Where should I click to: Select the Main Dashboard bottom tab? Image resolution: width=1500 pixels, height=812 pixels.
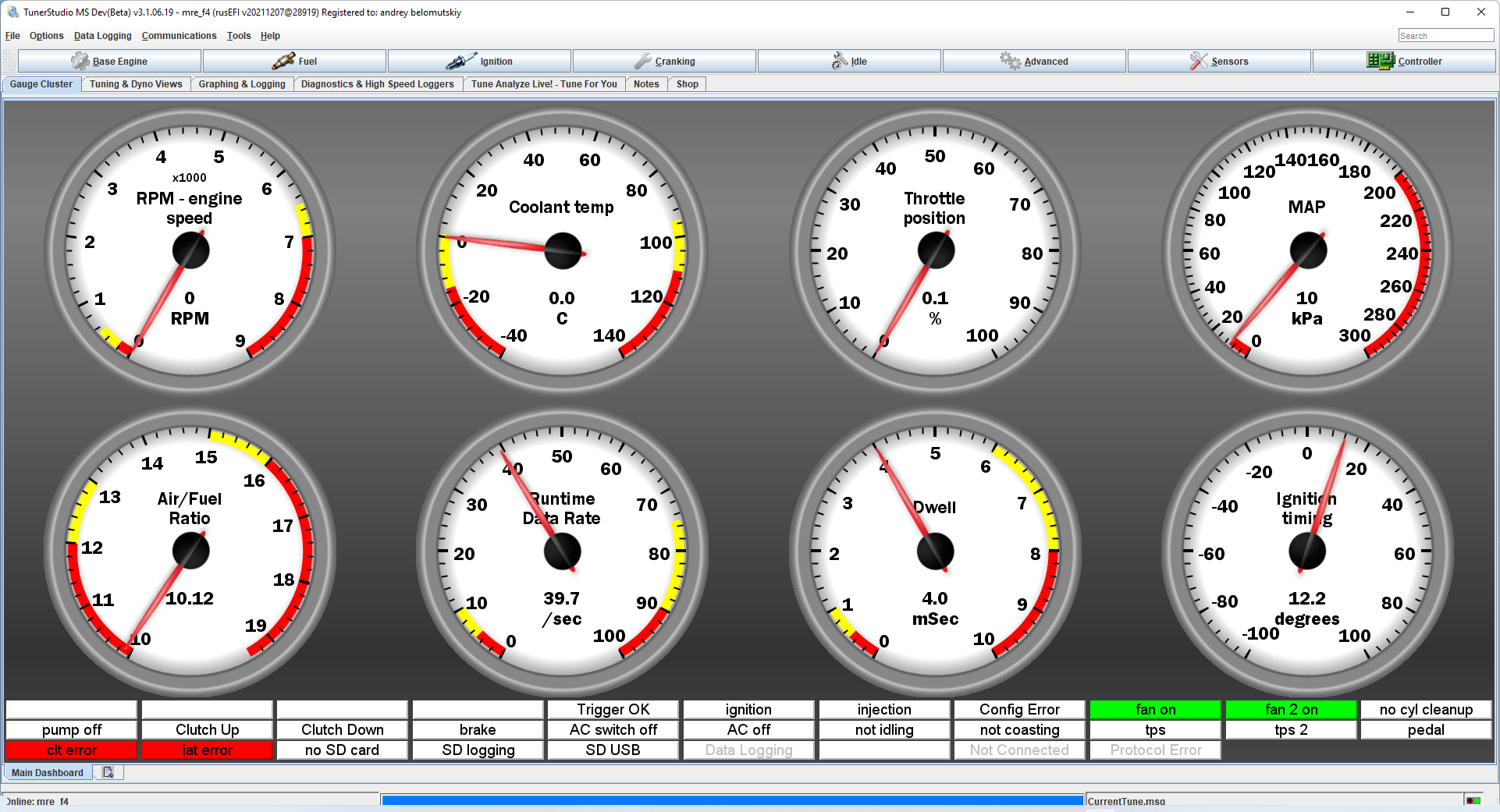[x=48, y=772]
